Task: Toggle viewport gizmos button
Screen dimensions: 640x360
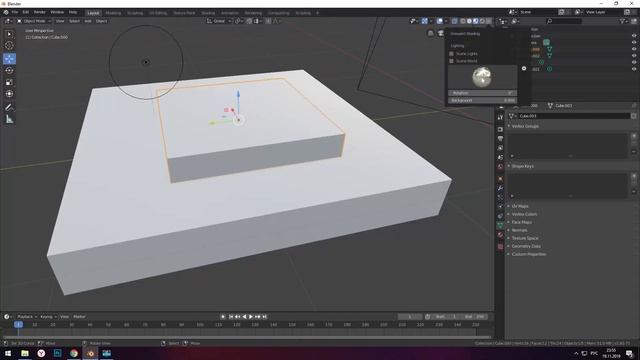Action: [x=424, y=21]
